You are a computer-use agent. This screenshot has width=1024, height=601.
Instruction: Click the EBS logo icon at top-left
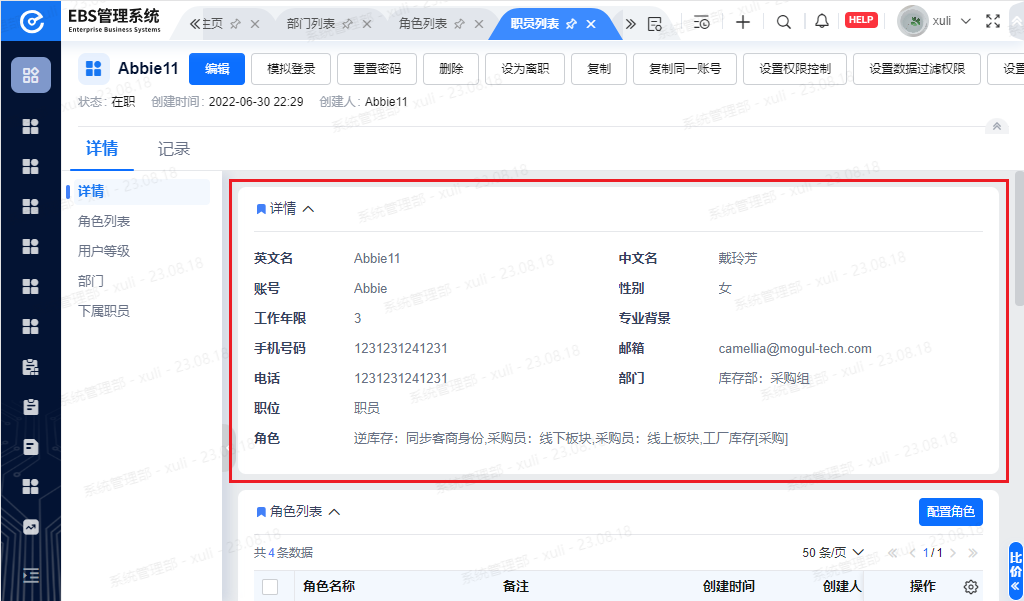pyautogui.click(x=31, y=22)
